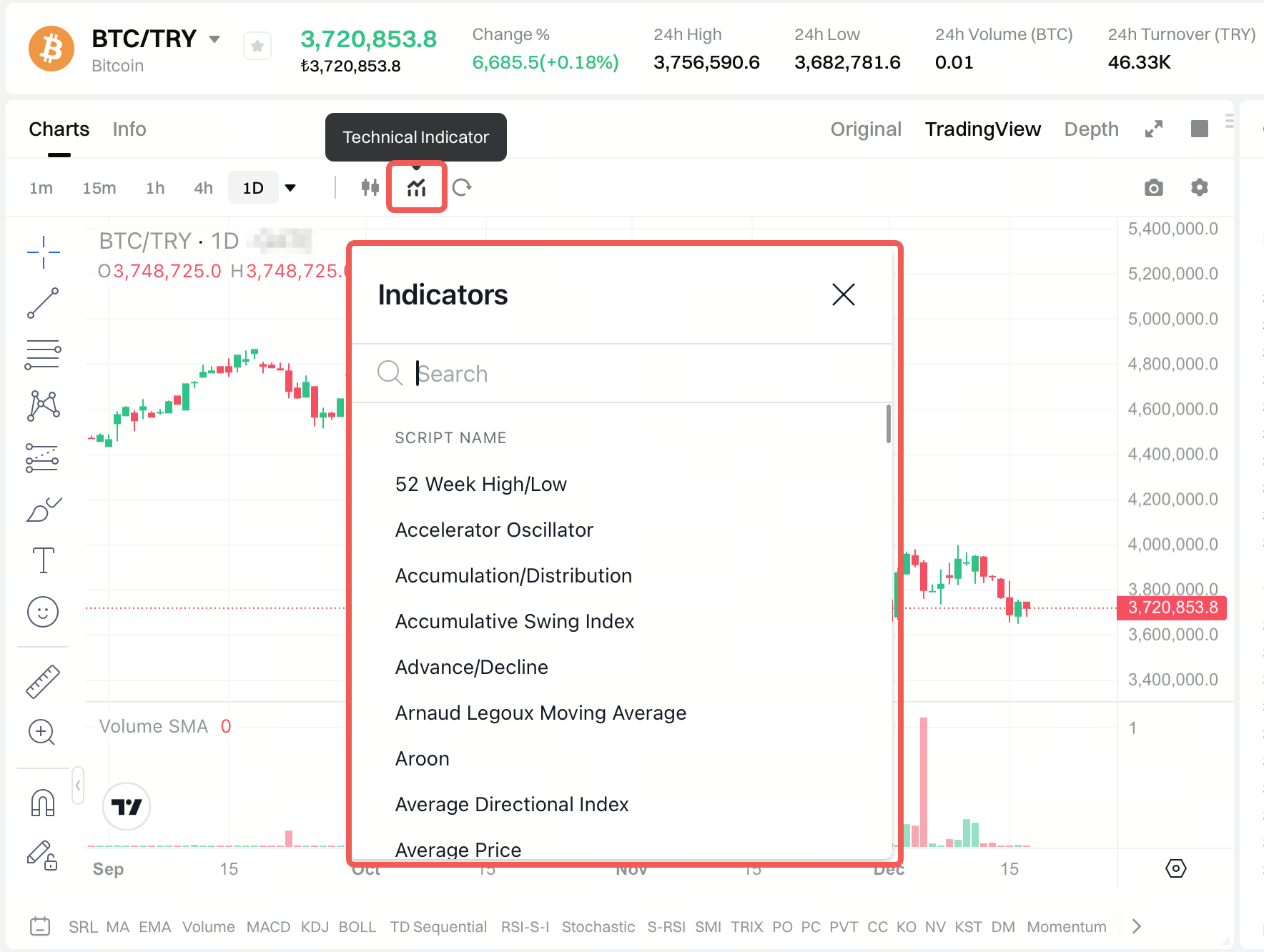
Task: Click the indicators list scrollbar thumb
Action: coord(888,424)
